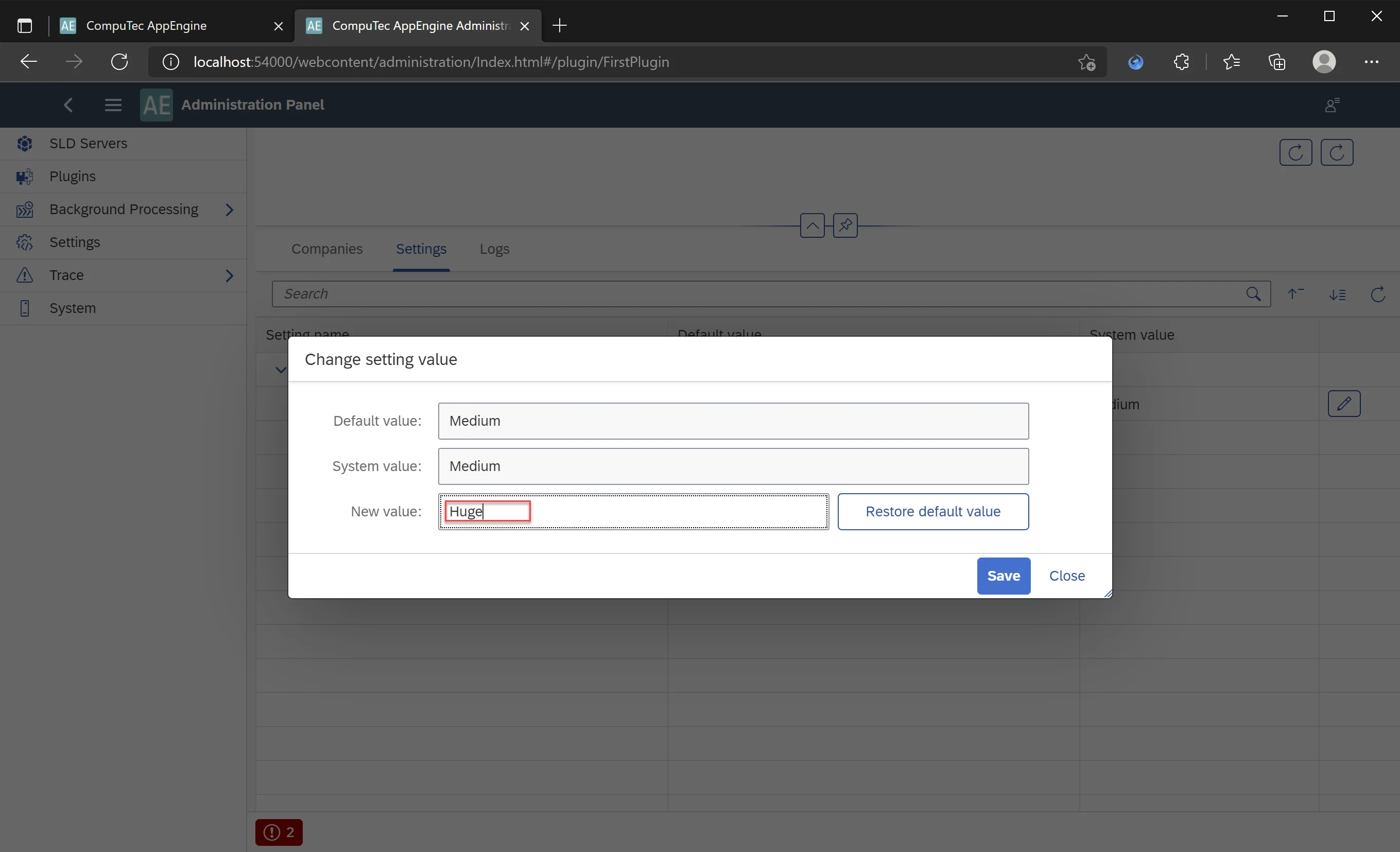The width and height of the screenshot is (1400, 852).
Task: Switch to the Logs tab
Action: [495, 249]
